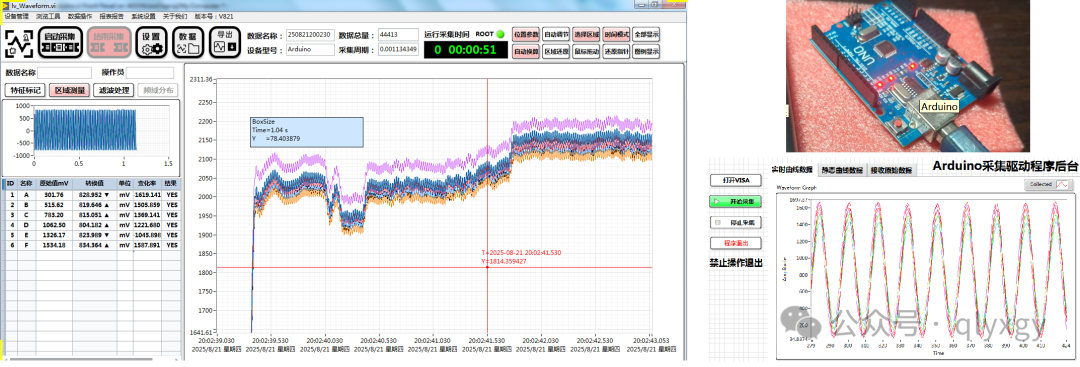The image size is (1080, 367).
Task: Click the 采集周期 field showing 0.001134349
Action: coord(398,50)
